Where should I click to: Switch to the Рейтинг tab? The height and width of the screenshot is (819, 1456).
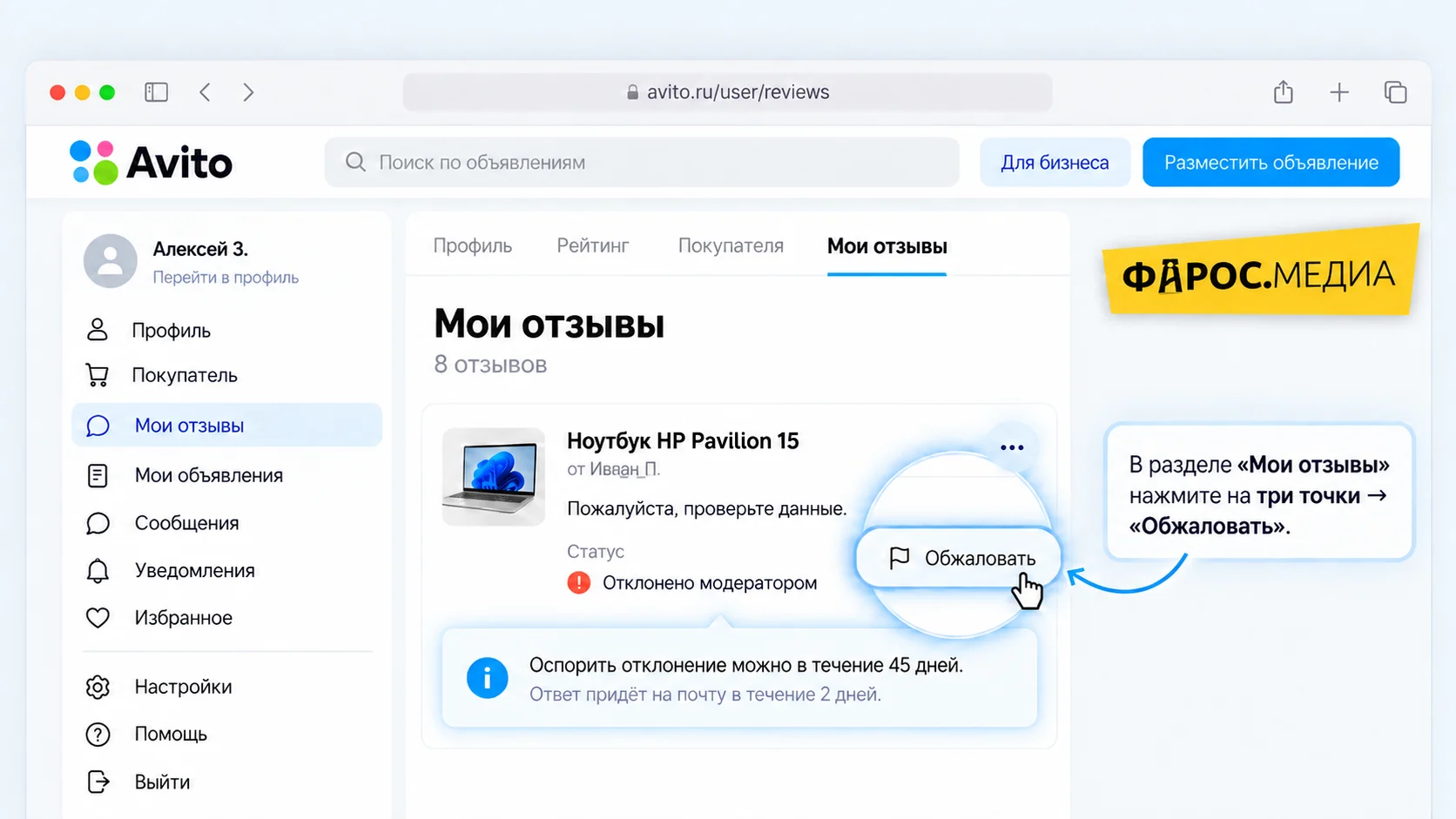point(593,246)
